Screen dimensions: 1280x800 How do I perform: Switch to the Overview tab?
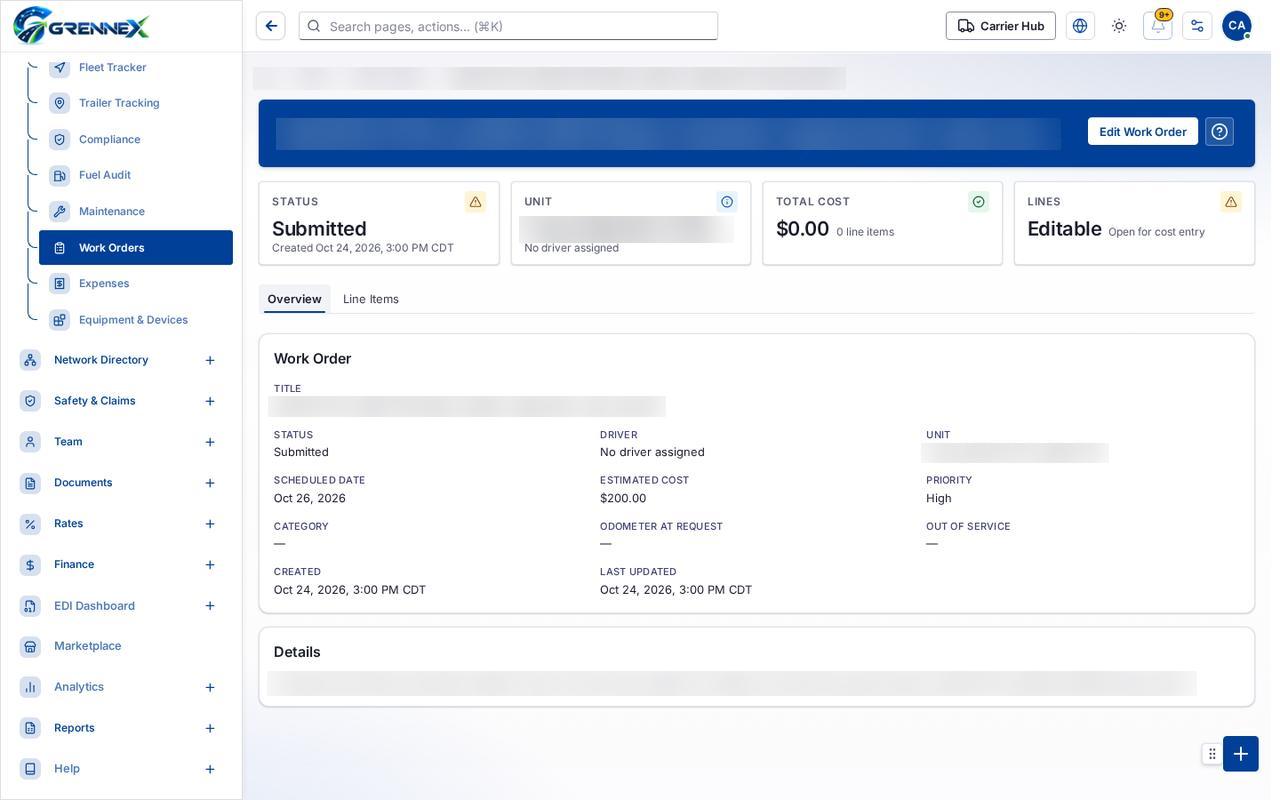tap(294, 299)
